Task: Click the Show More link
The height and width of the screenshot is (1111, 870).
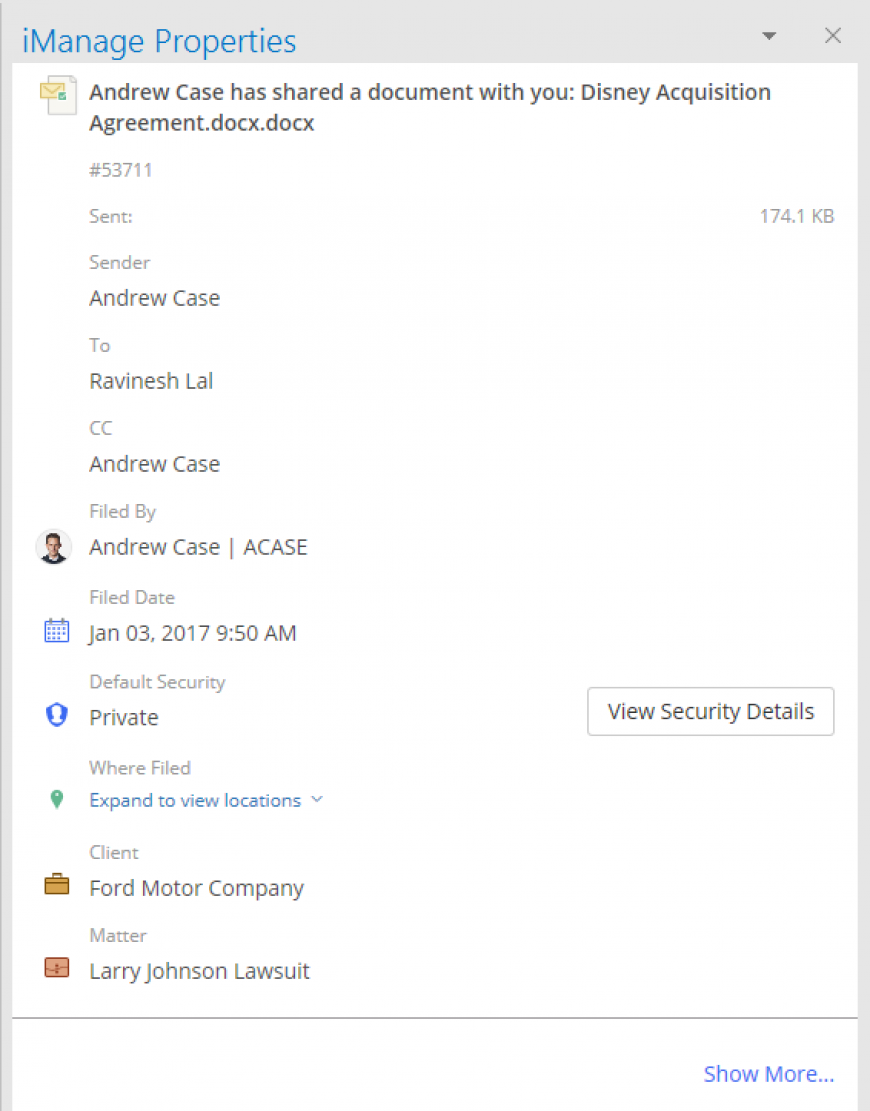Action: [769, 1073]
